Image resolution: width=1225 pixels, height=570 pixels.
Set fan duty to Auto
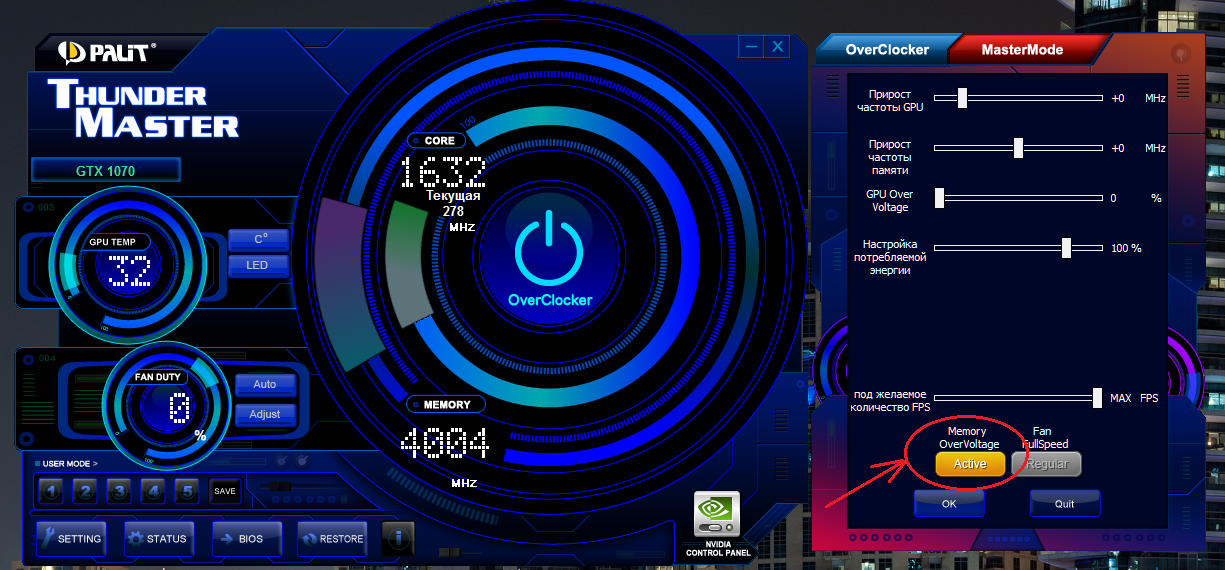[265, 384]
